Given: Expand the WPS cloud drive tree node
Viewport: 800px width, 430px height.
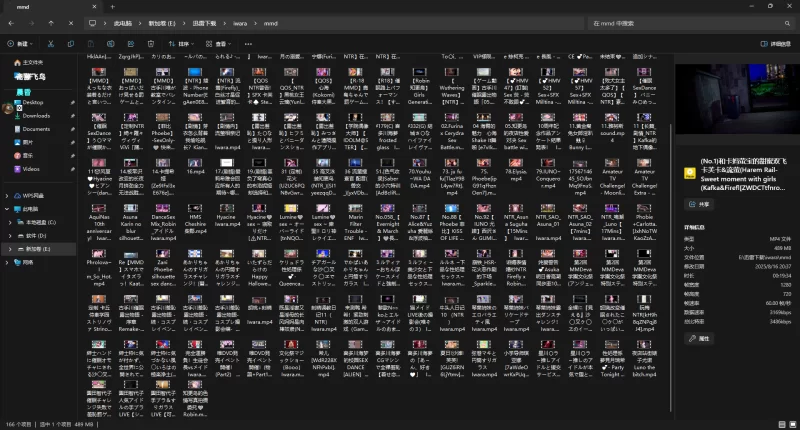Looking at the screenshot, I should pyautogui.click(x=7, y=195).
